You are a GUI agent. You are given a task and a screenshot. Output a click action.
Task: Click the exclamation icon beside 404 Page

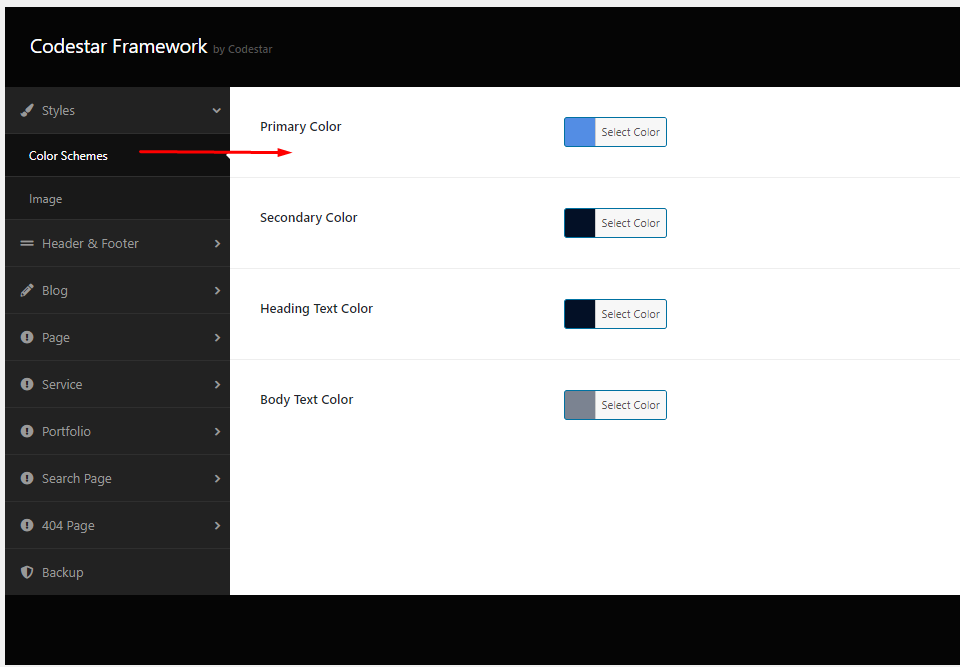point(27,526)
